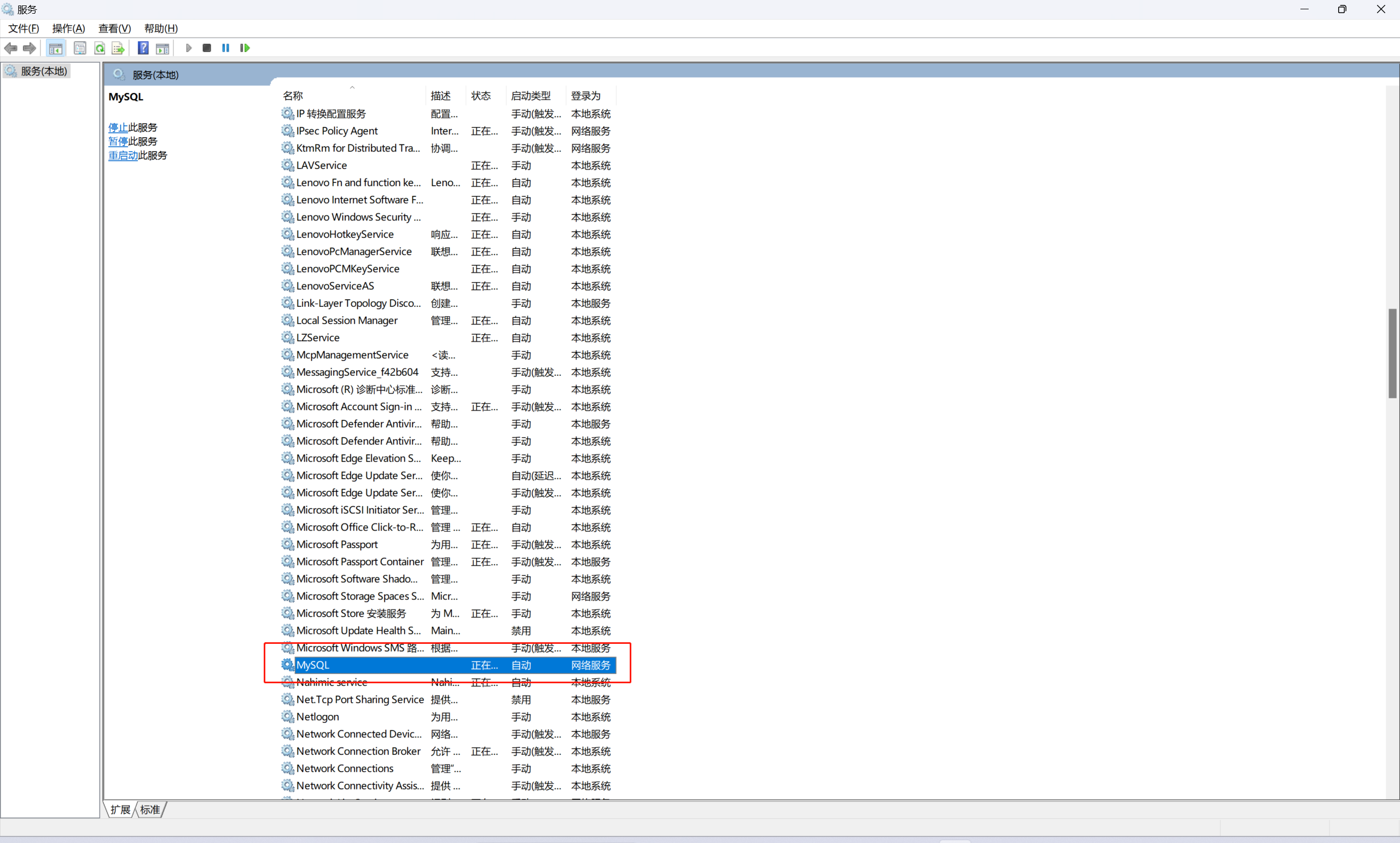Switch to the 标准 tab
1400x843 pixels.
pos(150,810)
